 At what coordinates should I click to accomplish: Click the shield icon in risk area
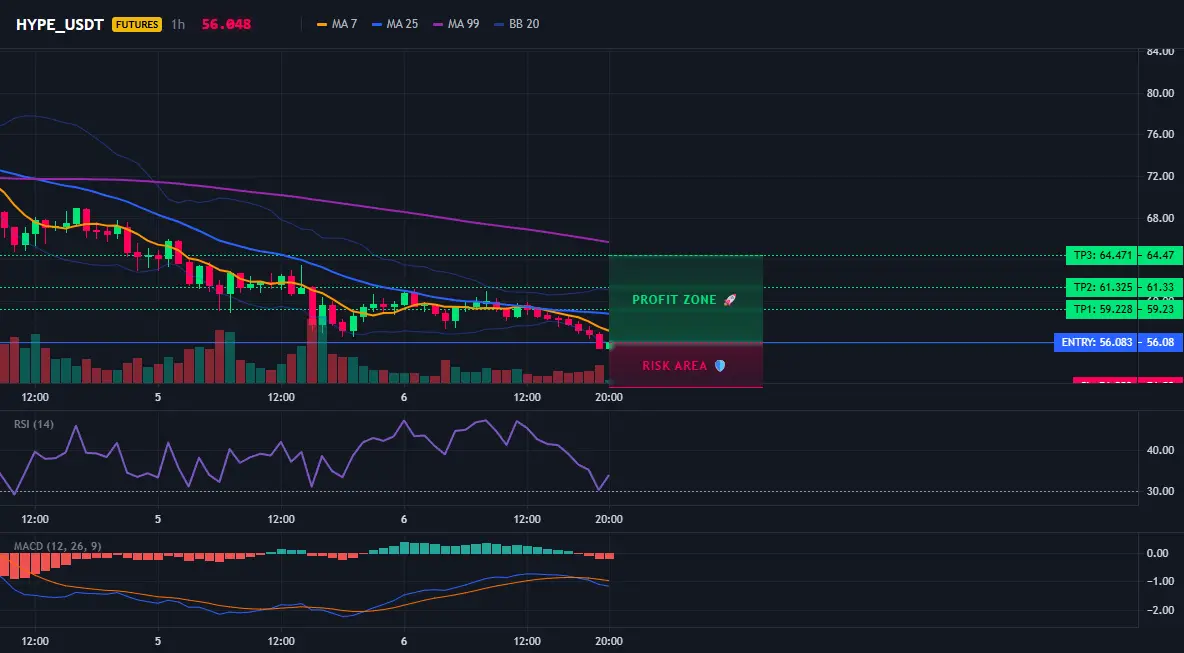[x=720, y=365]
